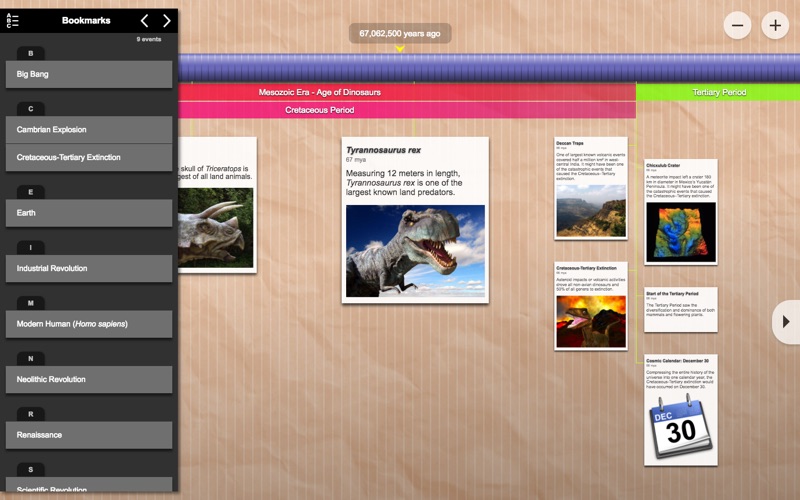Click the '67 mya' text on T. rex card
The image size is (800, 500).
pyautogui.click(x=356, y=160)
